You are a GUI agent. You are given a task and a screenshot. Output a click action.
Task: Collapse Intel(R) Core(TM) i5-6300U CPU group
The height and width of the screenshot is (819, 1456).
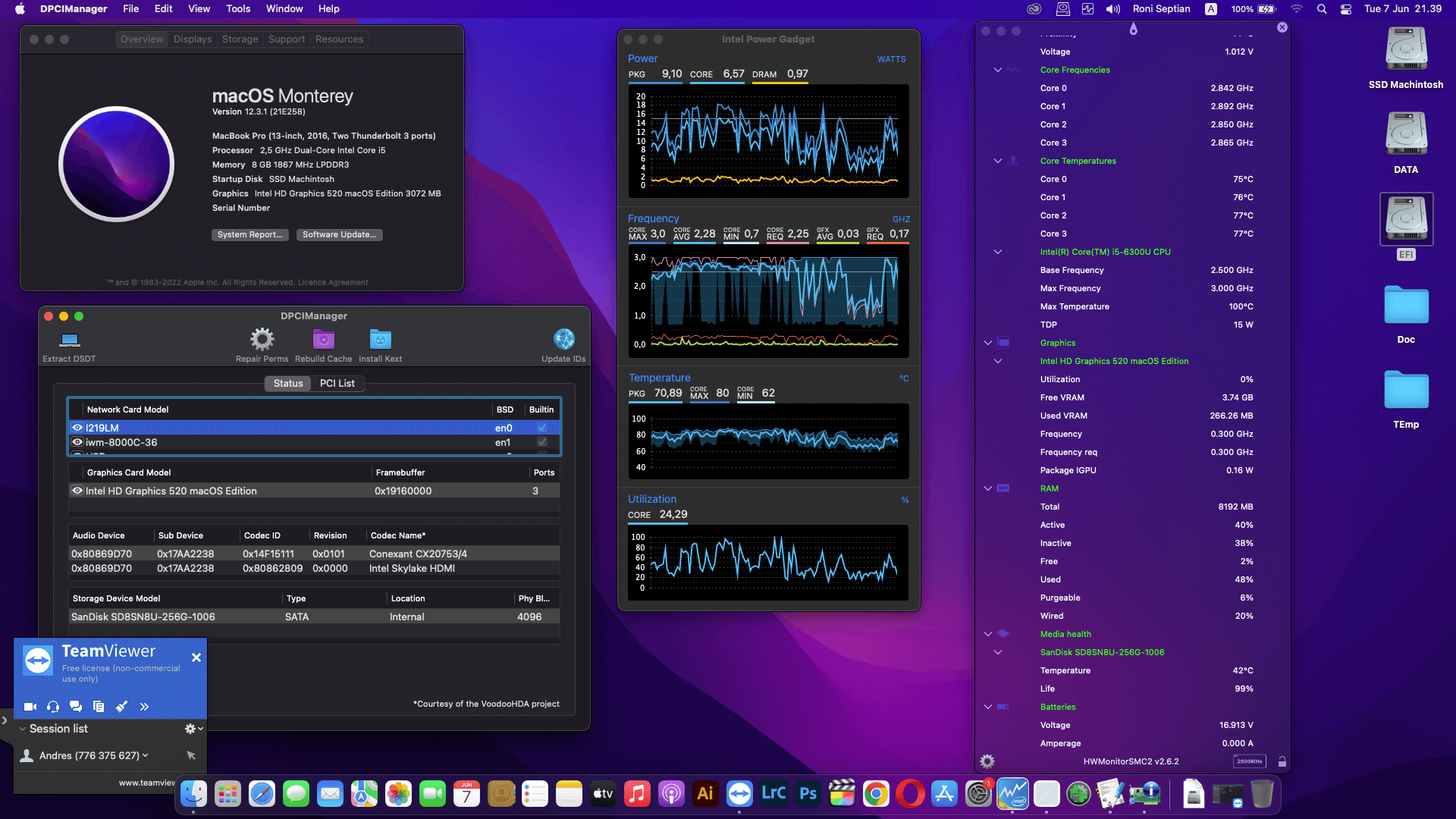tap(998, 252)
